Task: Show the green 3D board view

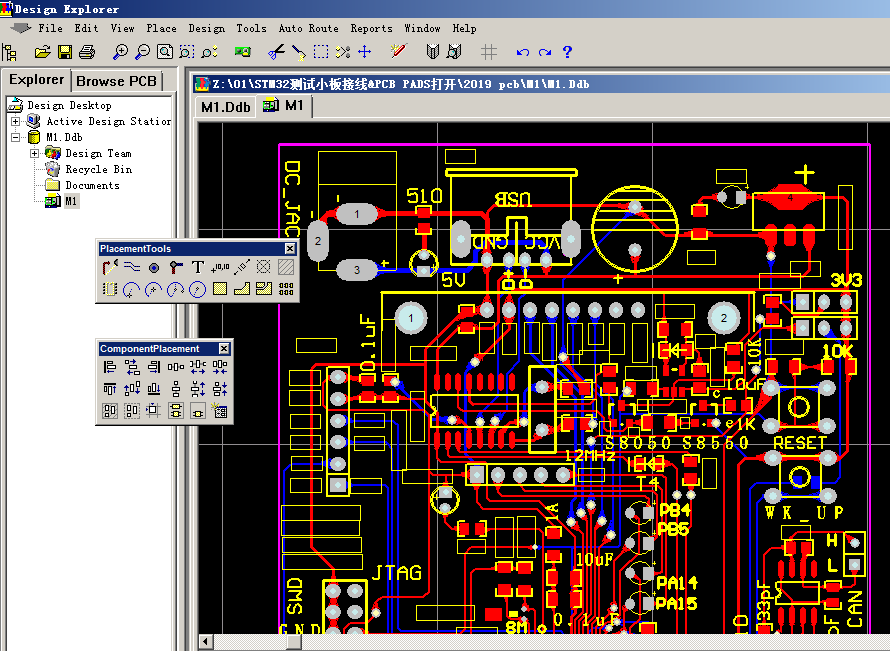Action: click(x=242, y=52)
